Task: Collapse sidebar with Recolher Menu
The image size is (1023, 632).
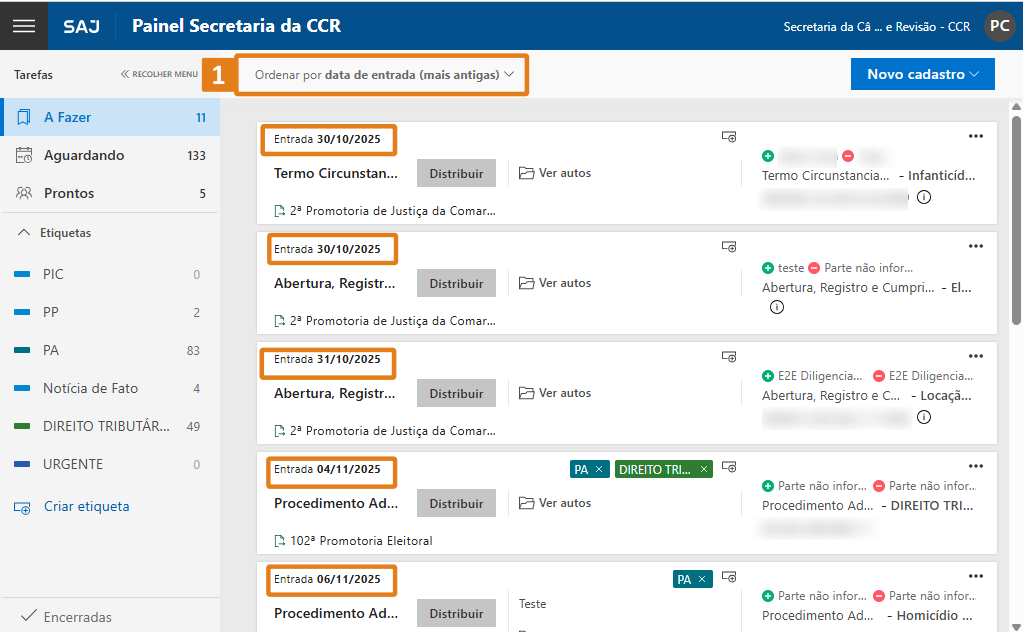Action: tap(159, 74)
